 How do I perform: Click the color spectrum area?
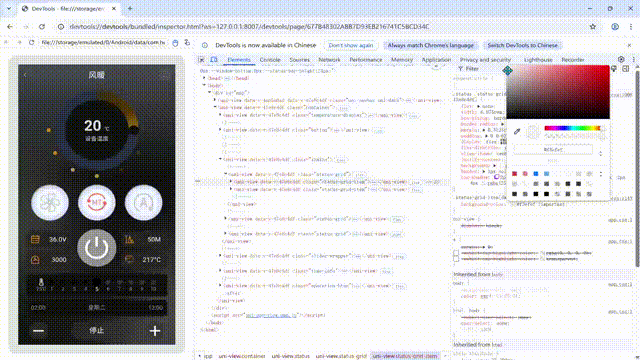(x=558, y=92)
